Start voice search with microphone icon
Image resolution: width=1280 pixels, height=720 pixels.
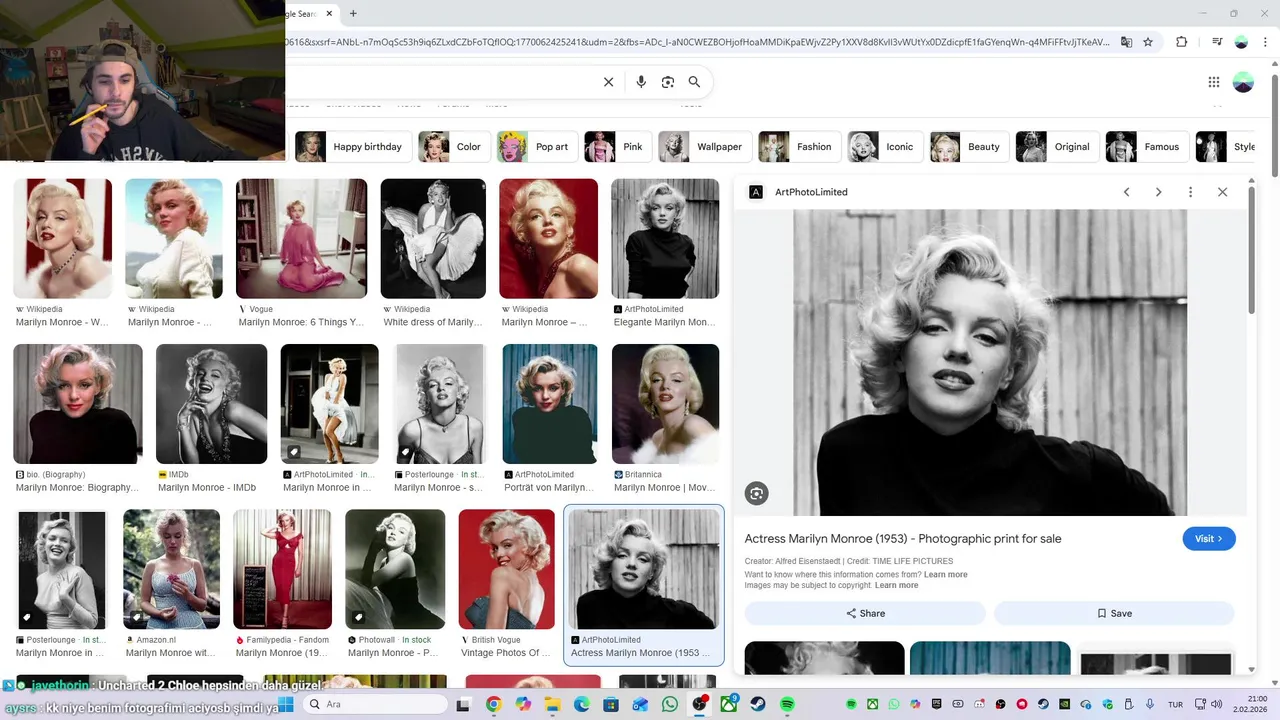[641, 82]
